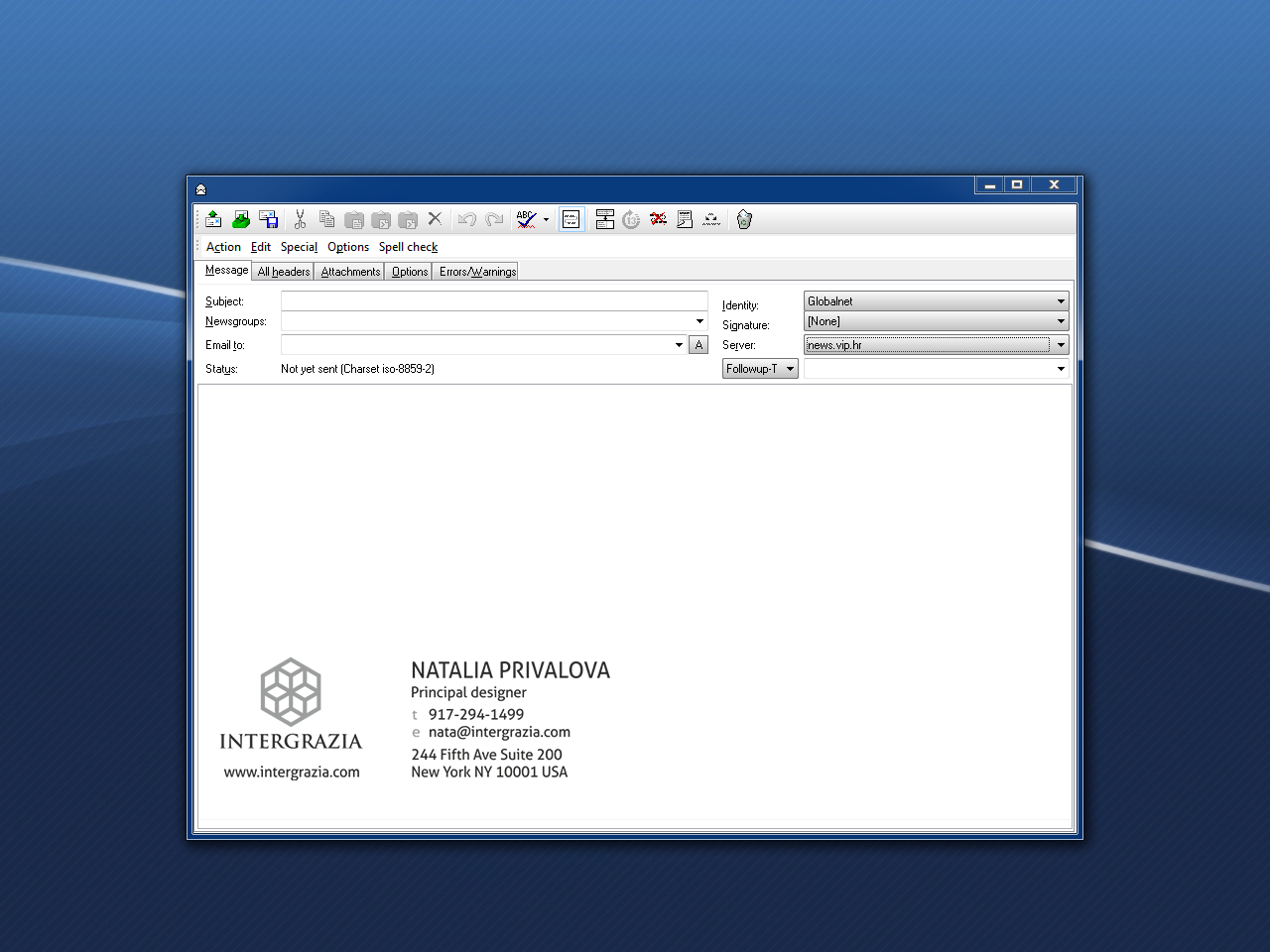Click the Undo arrow icon

467,219
